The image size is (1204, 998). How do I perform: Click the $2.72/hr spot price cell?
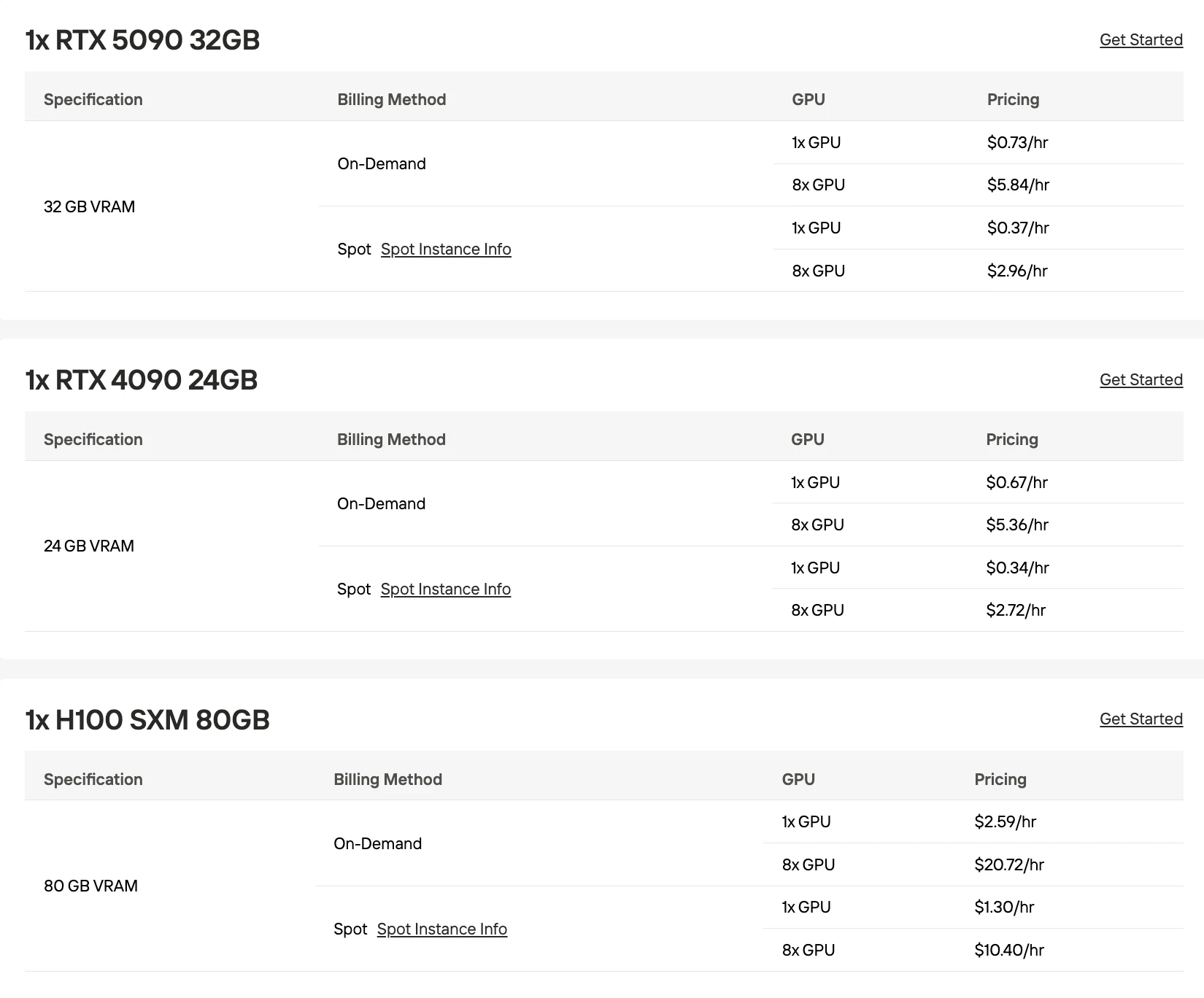tap(1016, 611)
